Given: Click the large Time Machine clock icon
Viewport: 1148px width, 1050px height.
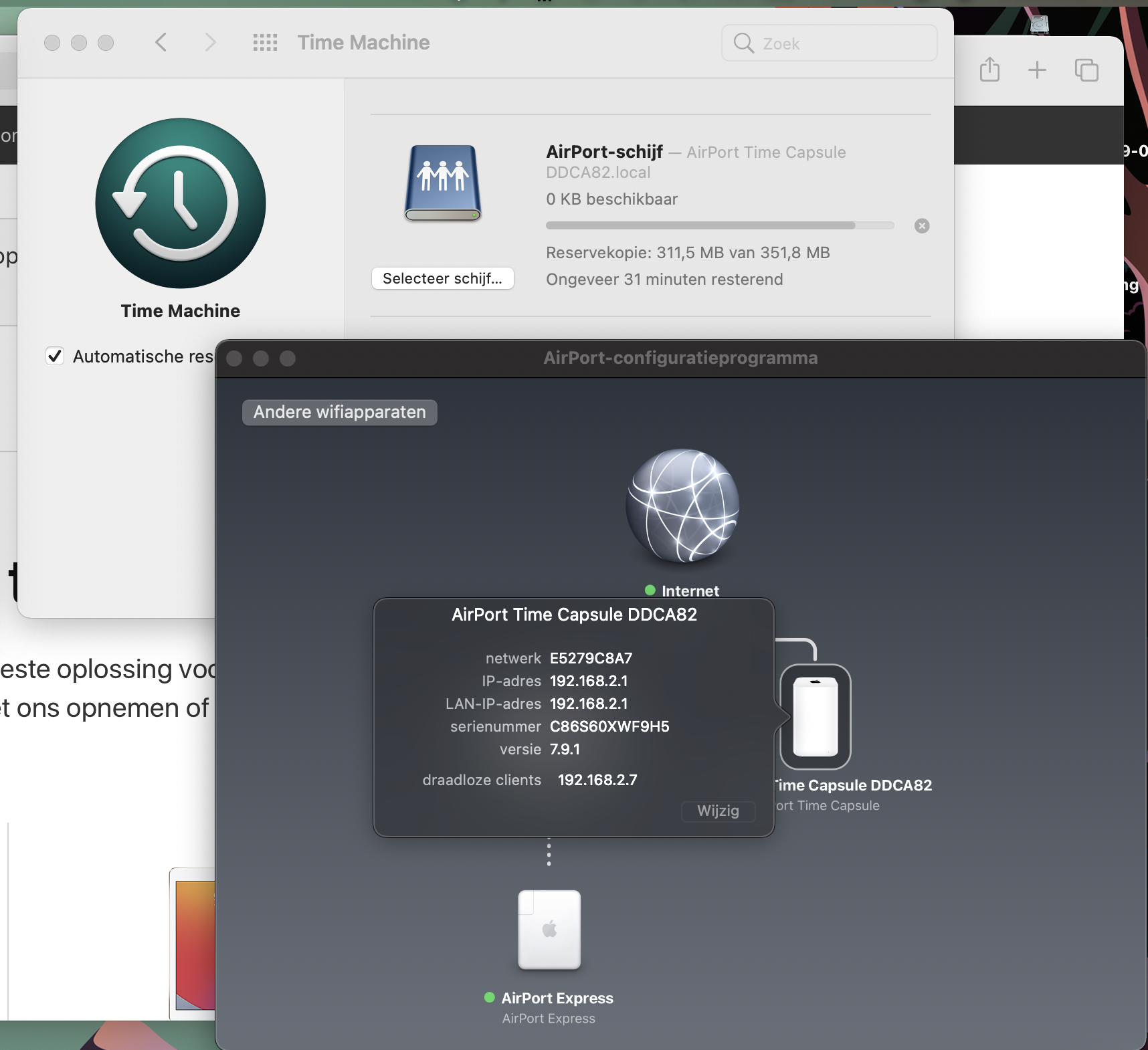Looking at the screenshot, I should pos(181,203).
